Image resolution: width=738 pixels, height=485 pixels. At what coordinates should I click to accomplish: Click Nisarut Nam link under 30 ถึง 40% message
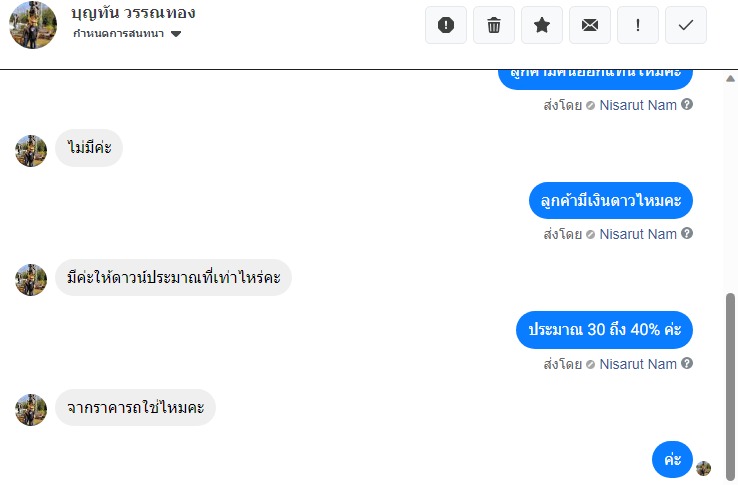point(638,364)
